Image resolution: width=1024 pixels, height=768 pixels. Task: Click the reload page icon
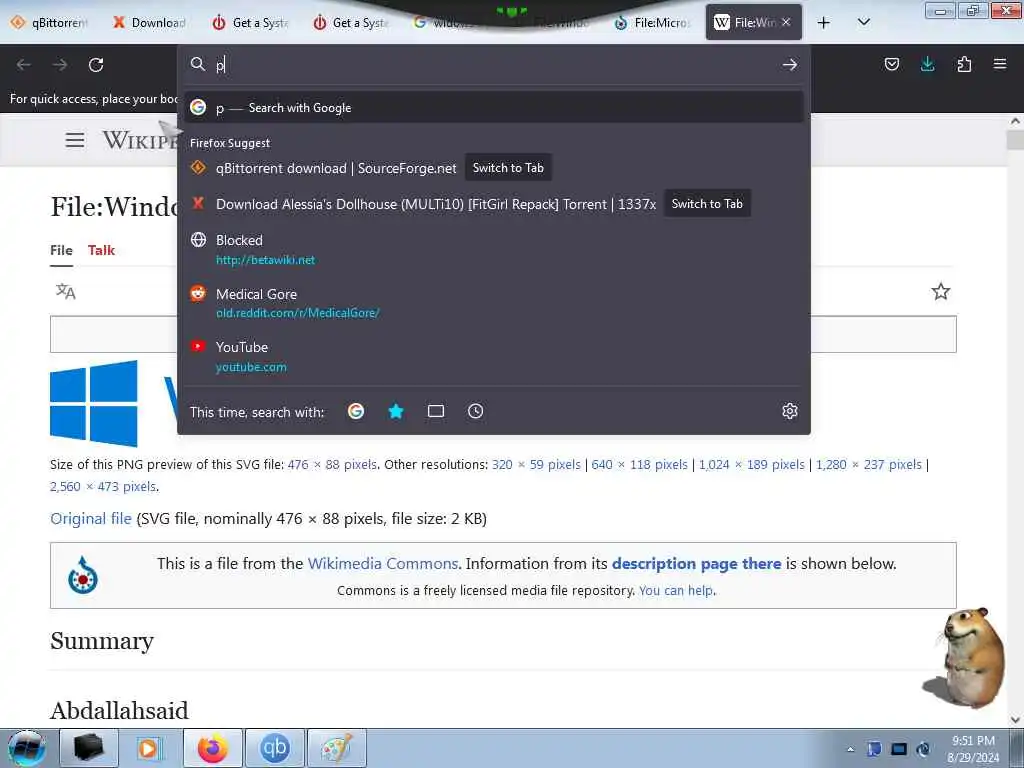click(x=96, y=65)
